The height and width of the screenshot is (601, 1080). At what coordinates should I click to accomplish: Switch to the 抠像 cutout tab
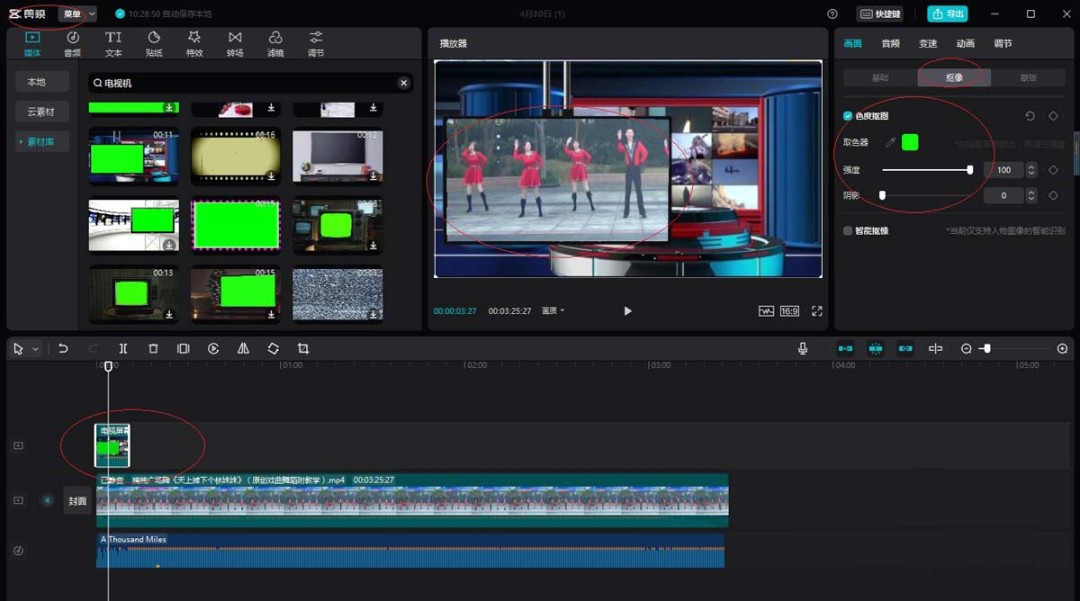pyautogui.click(x=954, y=78)
